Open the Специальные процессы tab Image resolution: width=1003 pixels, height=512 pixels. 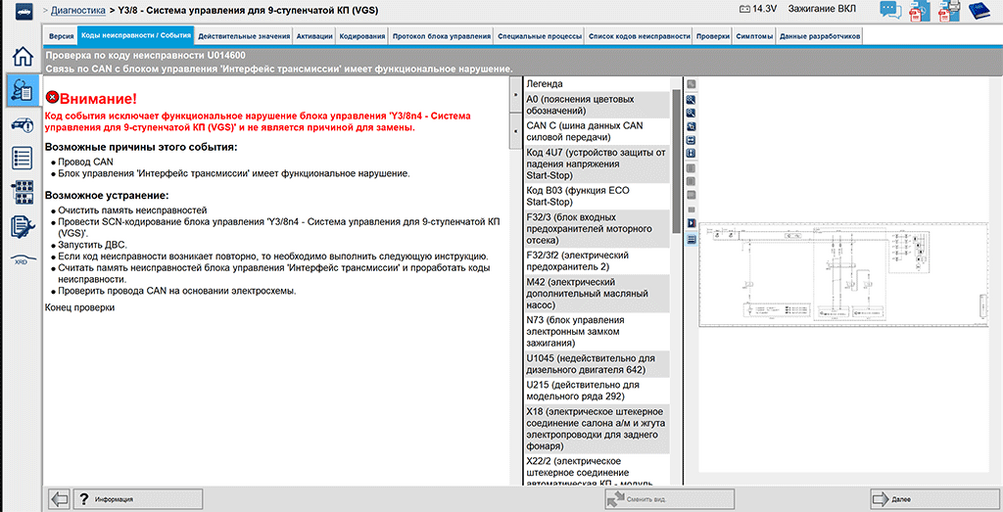click(539, 36)
